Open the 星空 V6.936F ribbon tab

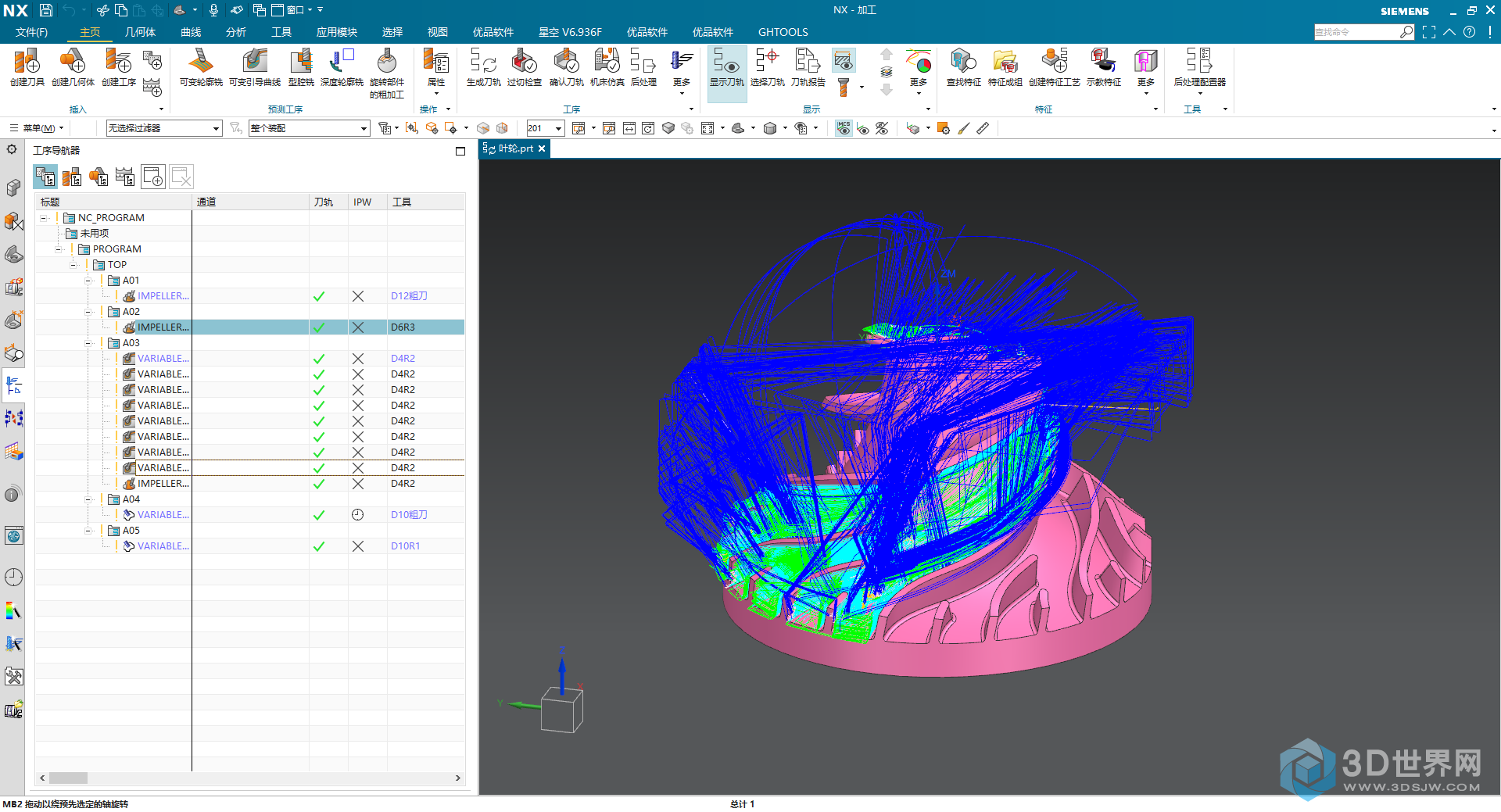point(570,32)
